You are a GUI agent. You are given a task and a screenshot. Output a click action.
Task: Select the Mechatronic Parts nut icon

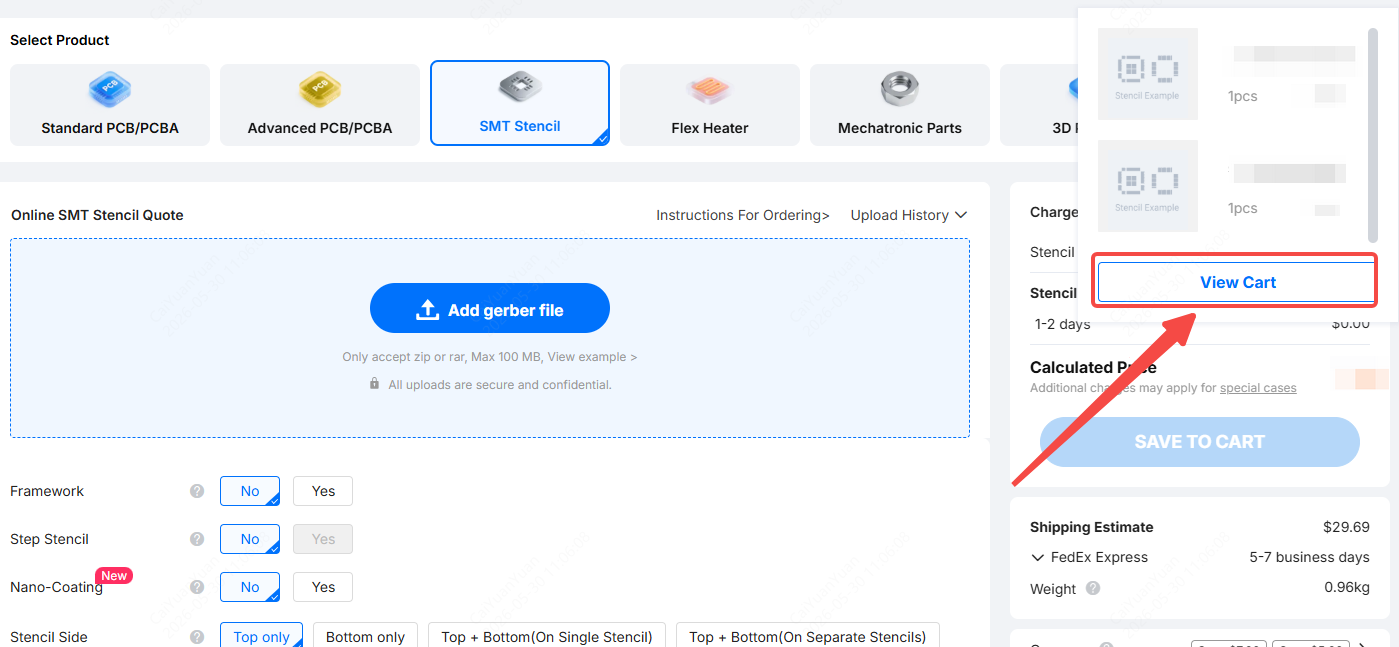900,89
